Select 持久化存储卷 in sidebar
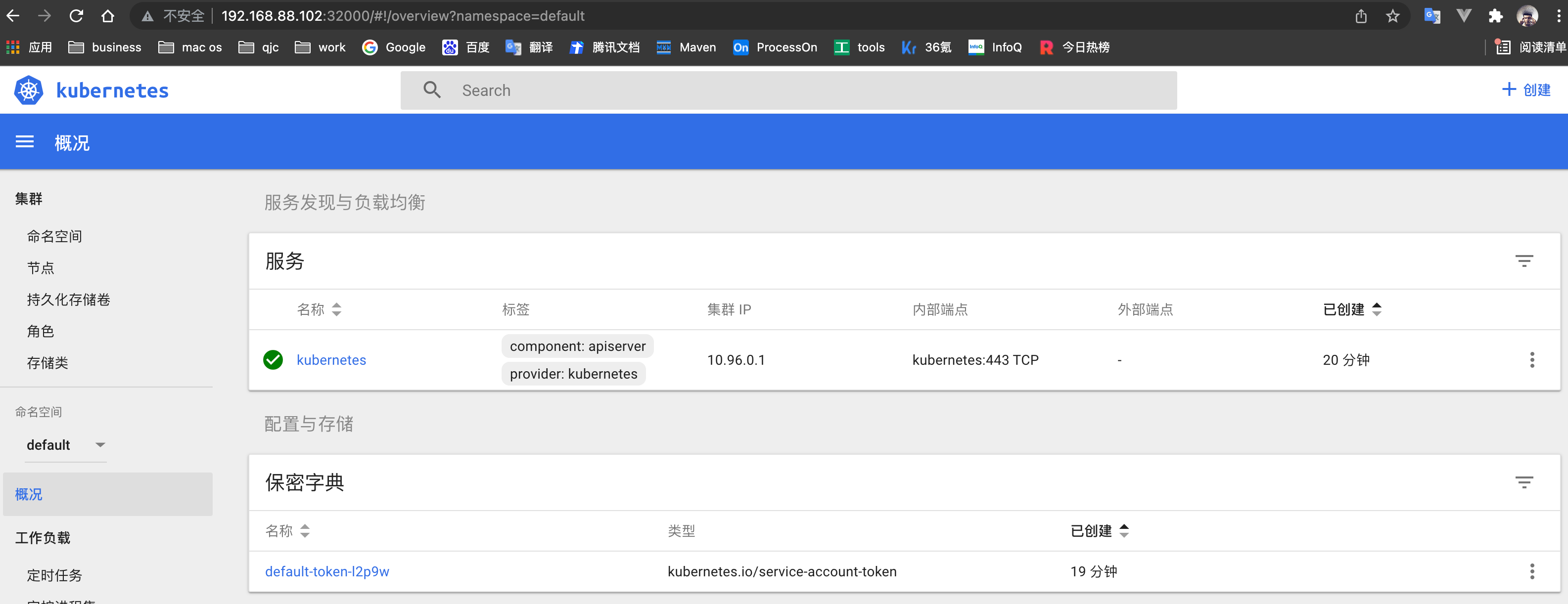1568x604 pixels. click(x=69, y=299)
